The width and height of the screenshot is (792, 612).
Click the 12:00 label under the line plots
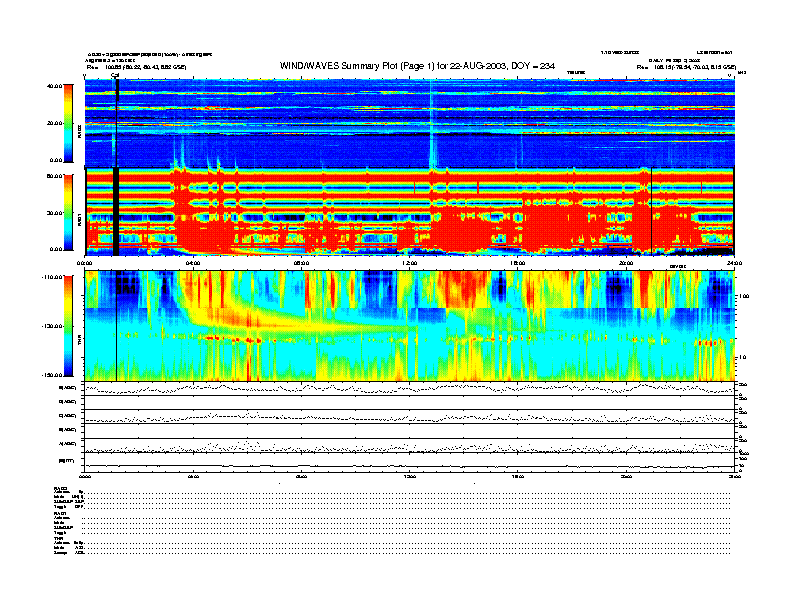coord(410,476)
